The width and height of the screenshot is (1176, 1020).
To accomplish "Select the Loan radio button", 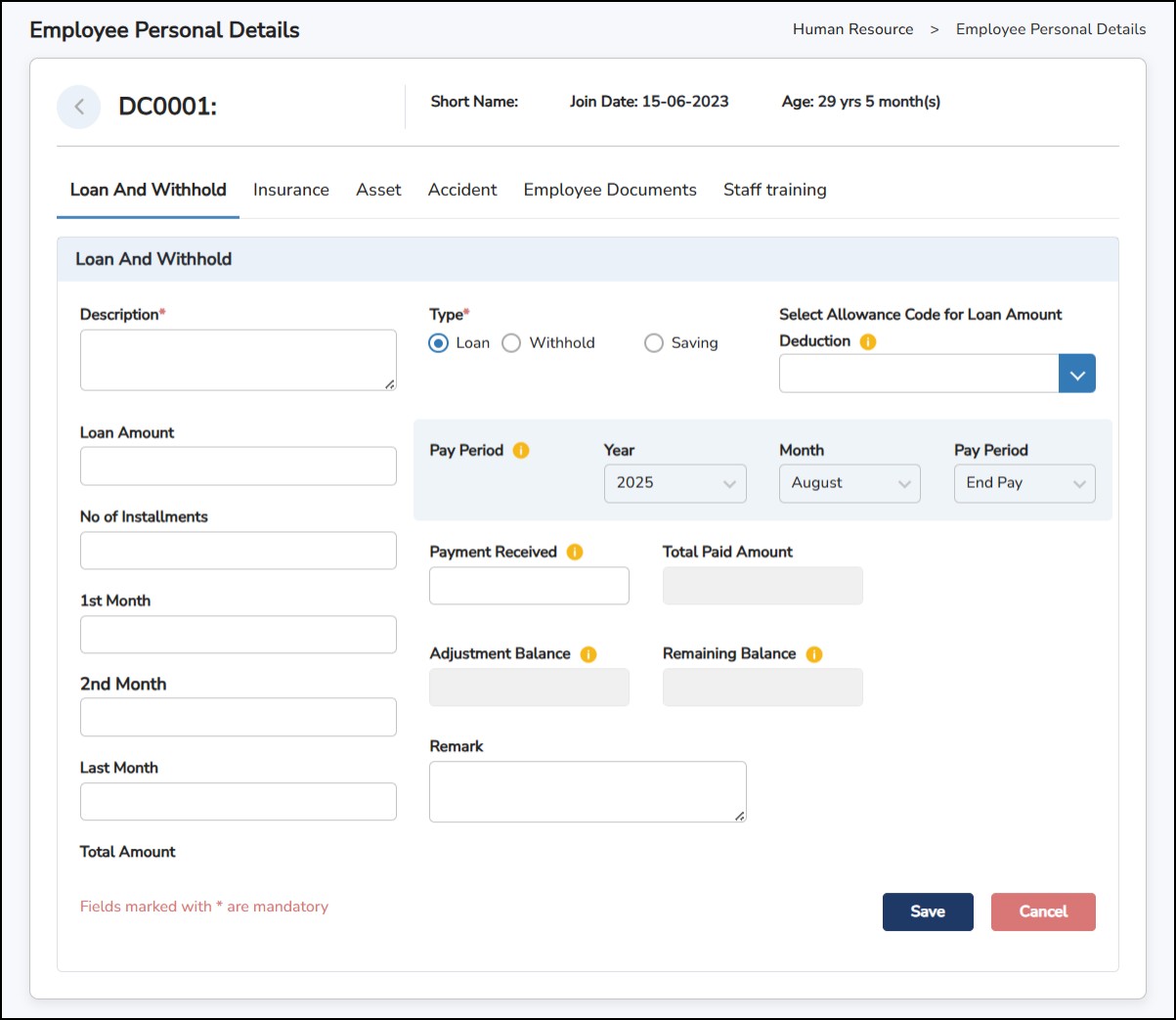I will (x=439, y=343).
